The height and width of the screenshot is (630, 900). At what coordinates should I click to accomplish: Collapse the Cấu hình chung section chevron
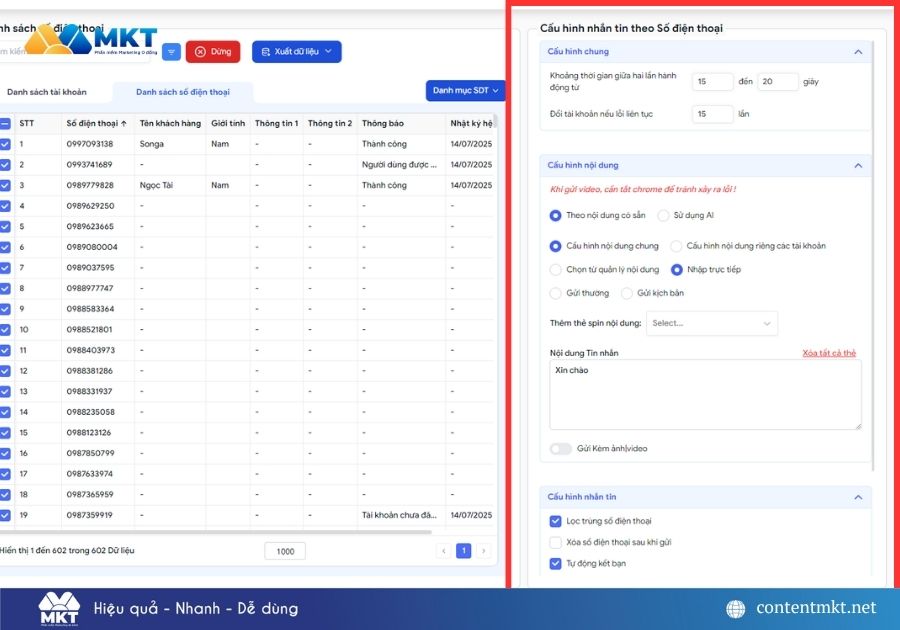(x=857, y=51)
